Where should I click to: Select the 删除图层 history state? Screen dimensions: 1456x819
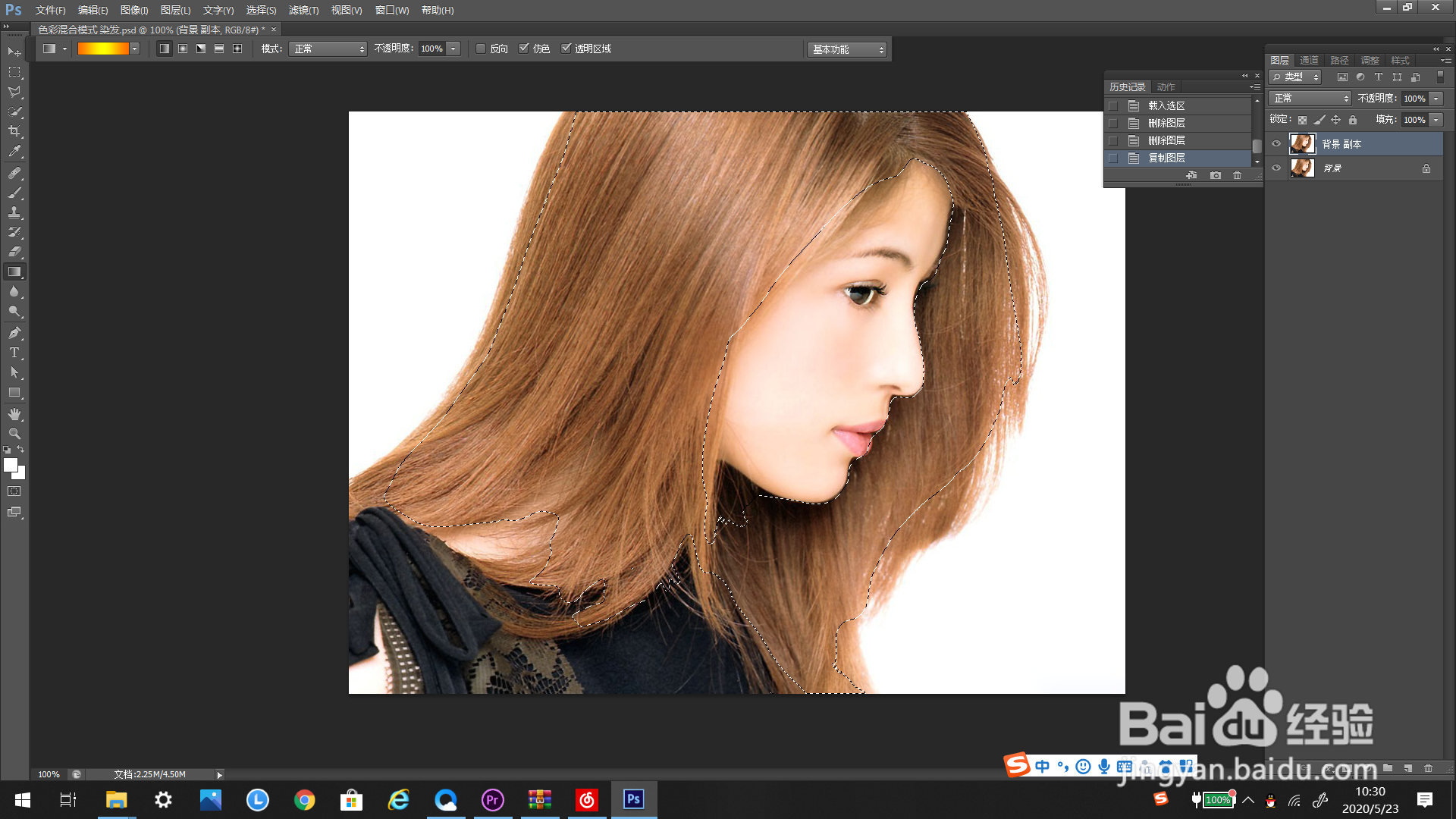(x=1166, y=123)
